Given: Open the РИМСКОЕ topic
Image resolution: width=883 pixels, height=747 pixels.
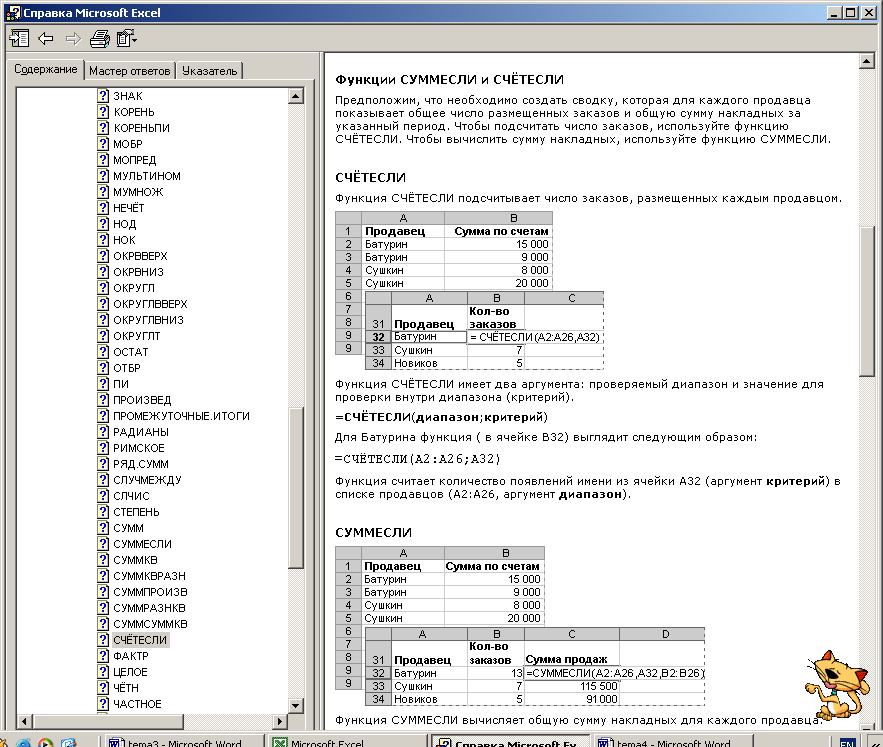Looking at the screenshot, I should coord(139,448).
